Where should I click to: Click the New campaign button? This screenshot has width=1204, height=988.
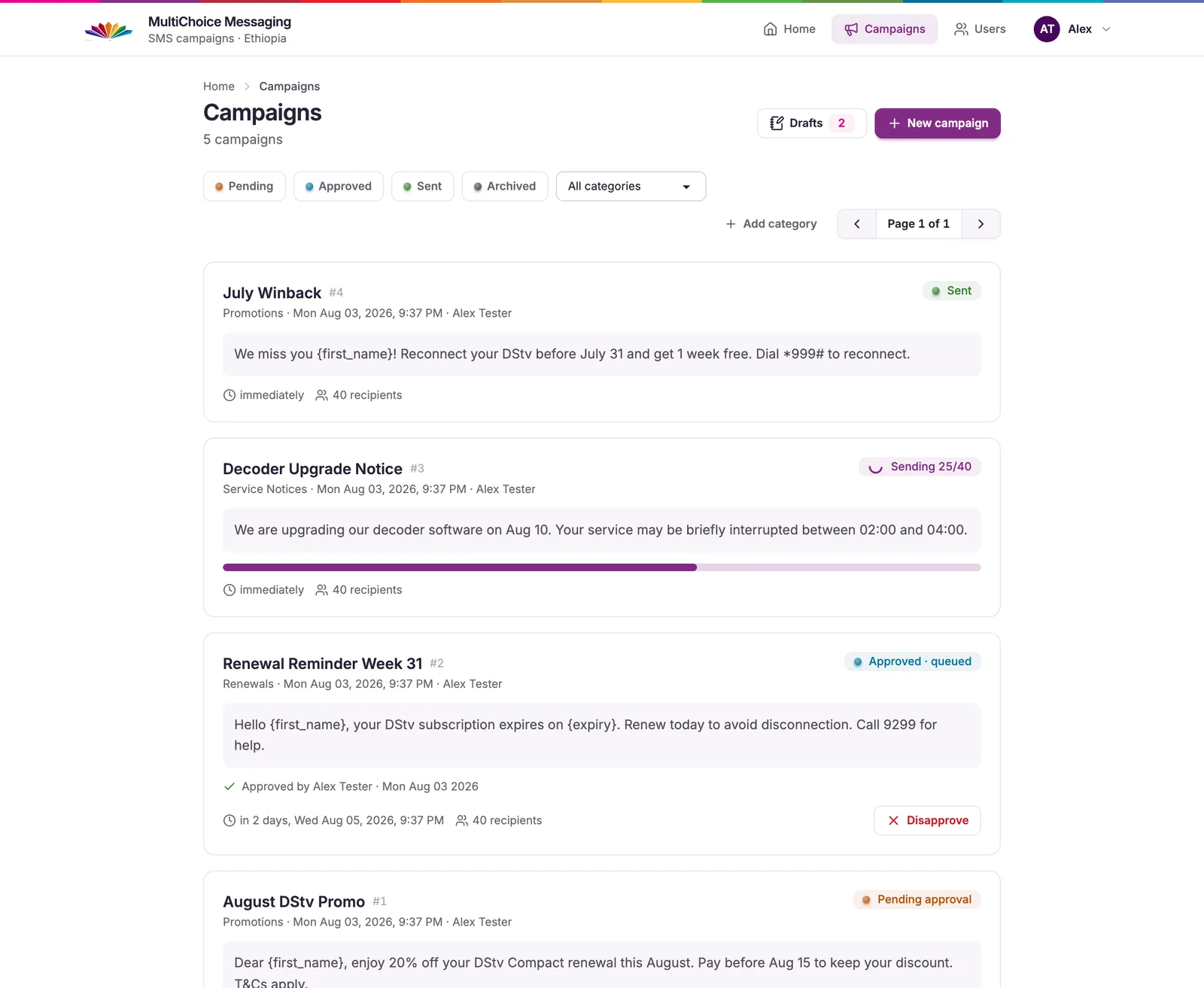pos(938,123)
